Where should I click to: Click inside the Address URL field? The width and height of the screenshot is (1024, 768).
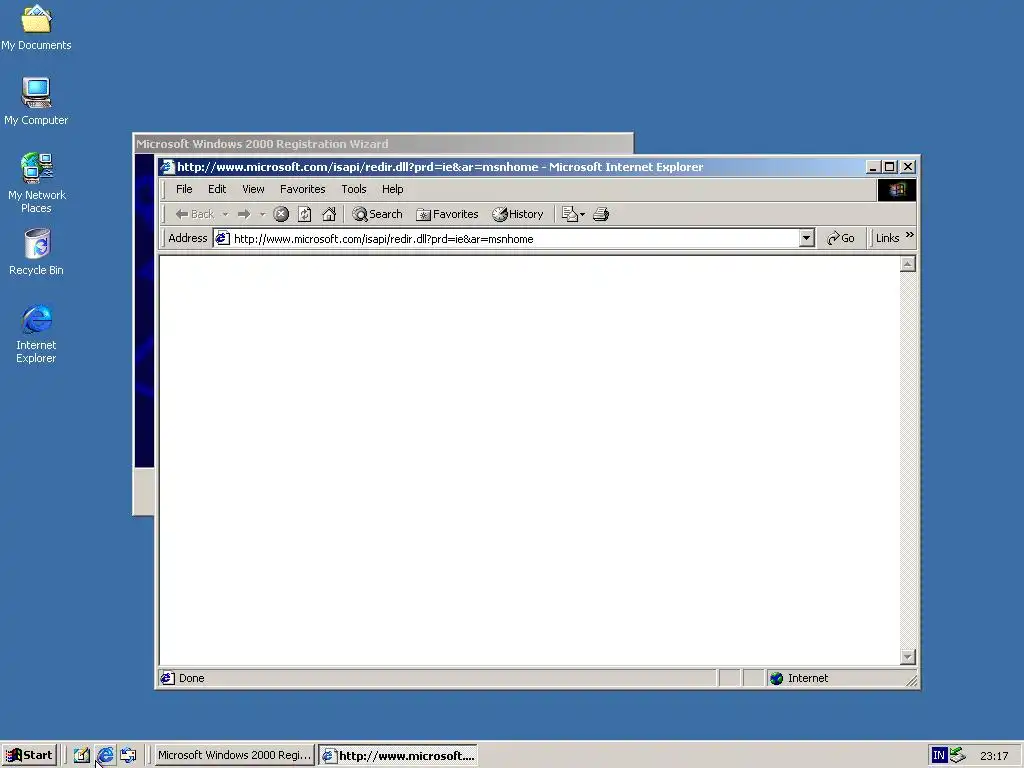[515, 239]
